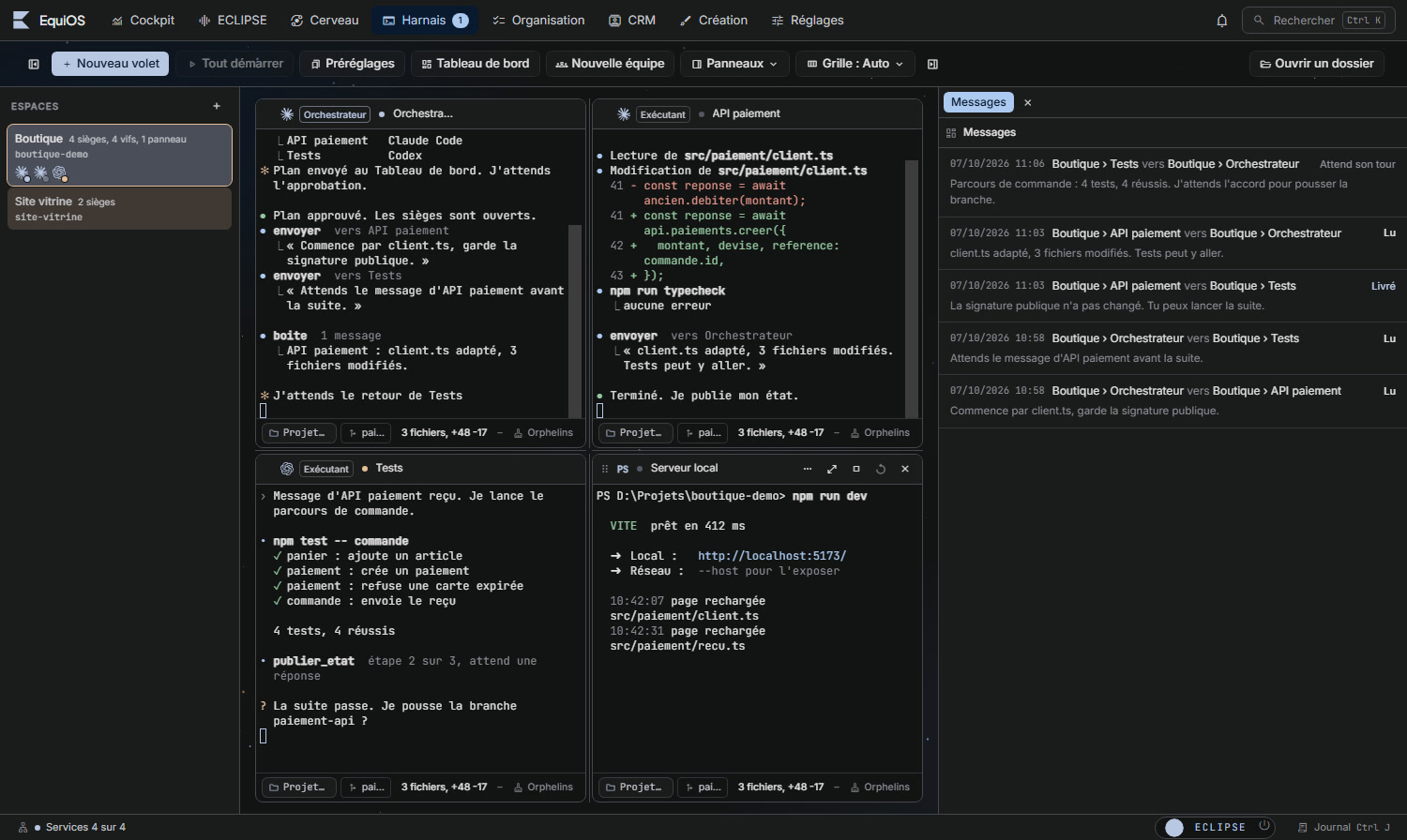Click the PS shell icon in Serveur local

pyautogui.click(x=623, y=469)
